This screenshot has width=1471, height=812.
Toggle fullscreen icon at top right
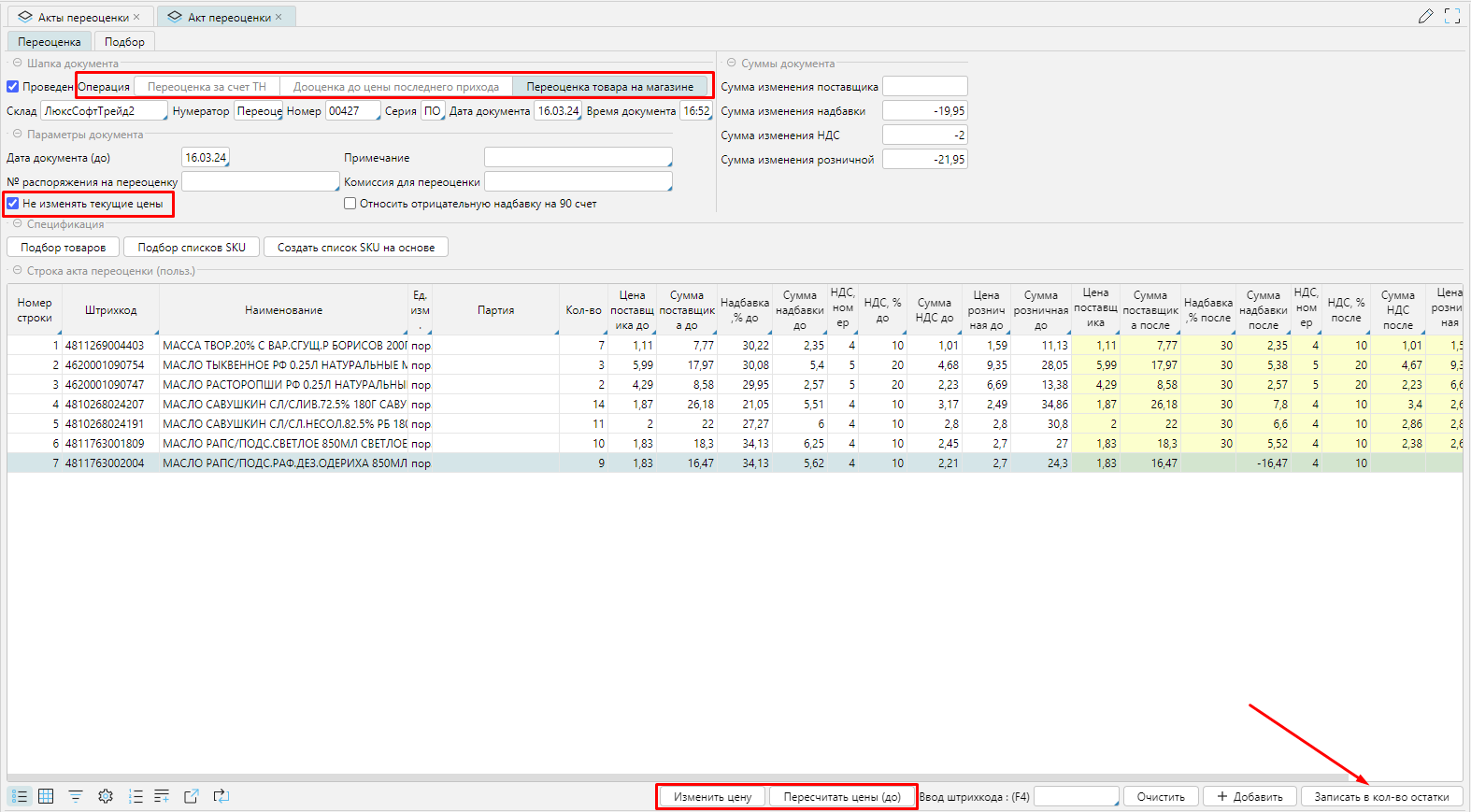point(1452,16)
